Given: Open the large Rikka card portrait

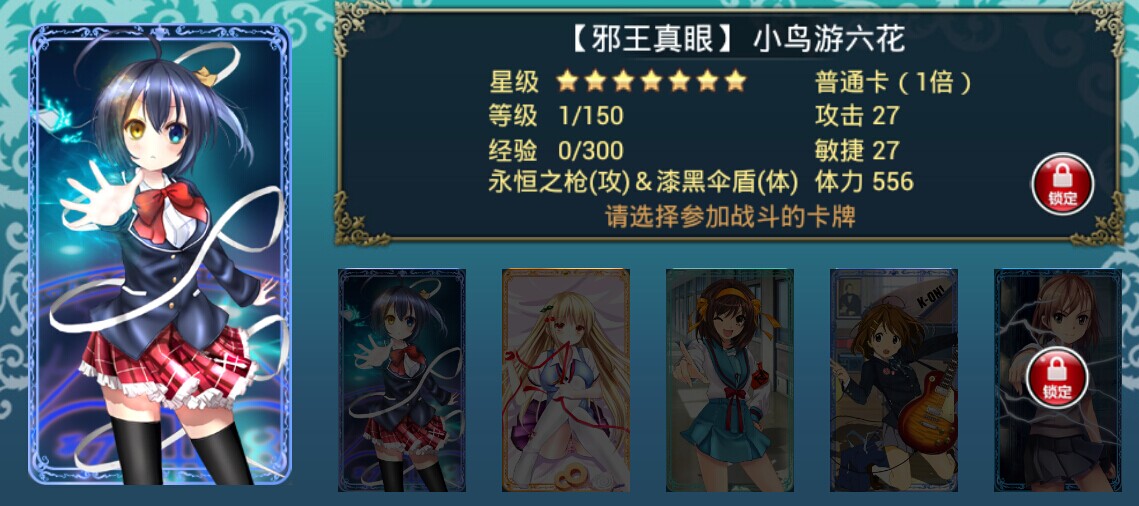Looking at the screenshot, I should [160, 254].
